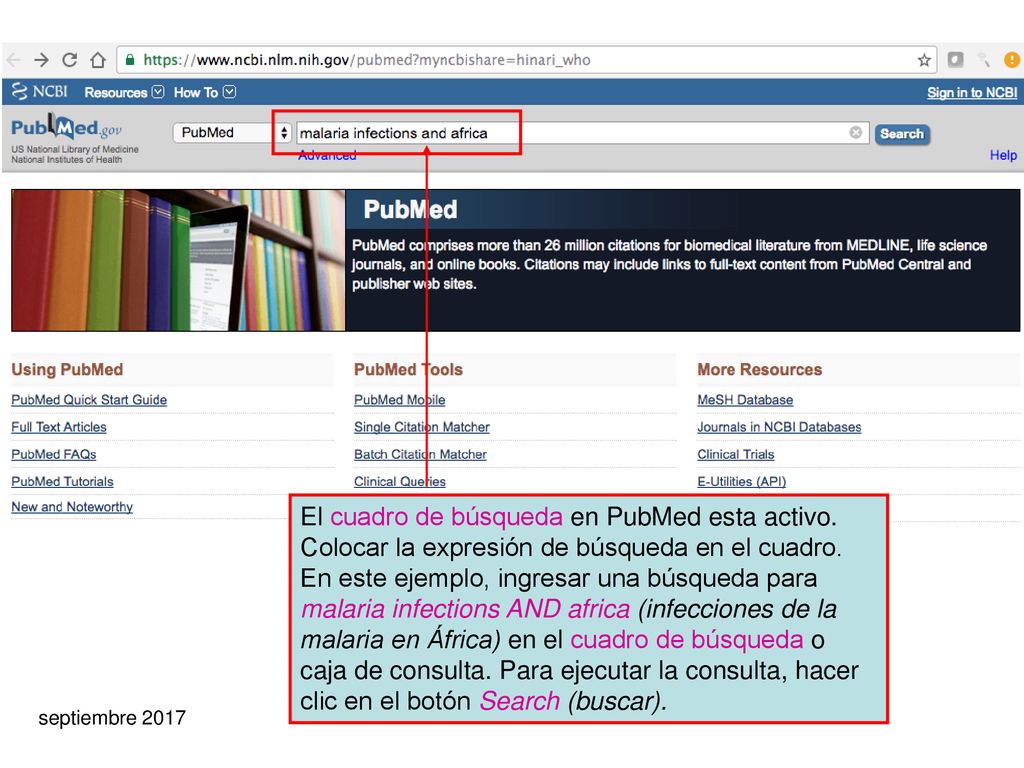
Task: Open the Help link
Action: (1003, 155)
